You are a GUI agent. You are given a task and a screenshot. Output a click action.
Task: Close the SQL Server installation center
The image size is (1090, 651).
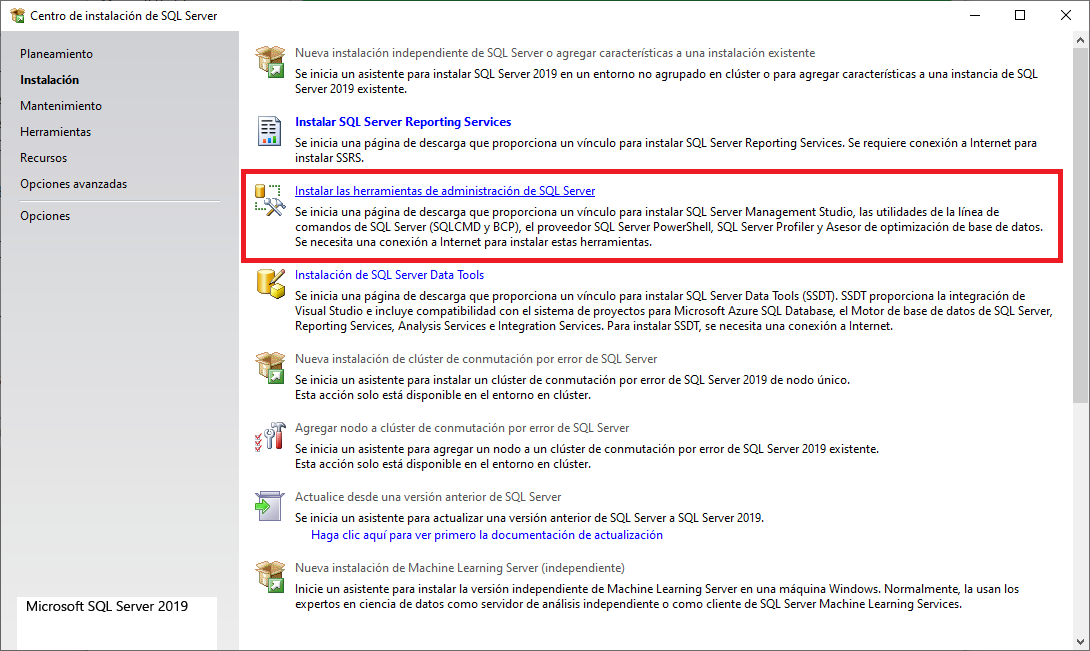point(1066,15)
